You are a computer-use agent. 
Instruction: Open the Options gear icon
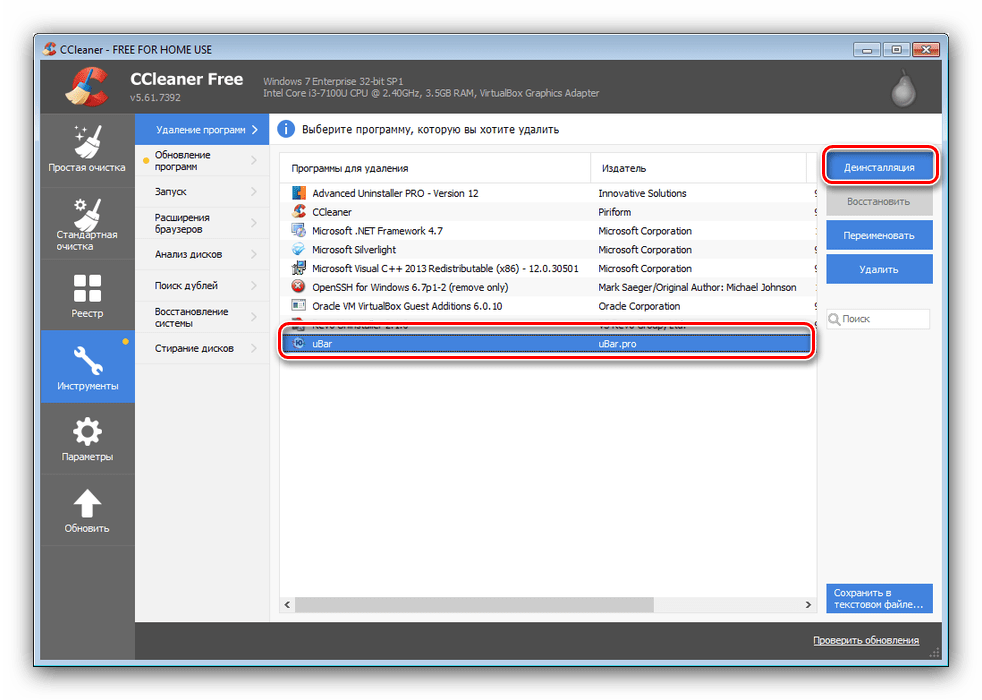[87, 431]
